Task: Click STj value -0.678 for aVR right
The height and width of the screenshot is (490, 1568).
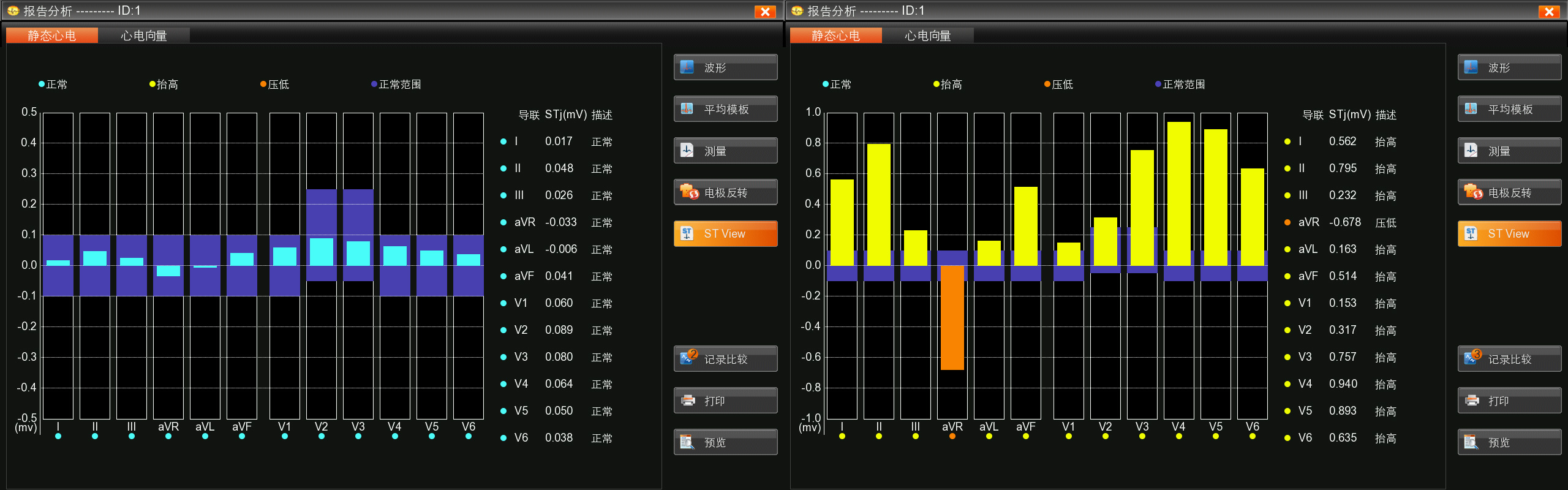Action: coord(1344,222)
